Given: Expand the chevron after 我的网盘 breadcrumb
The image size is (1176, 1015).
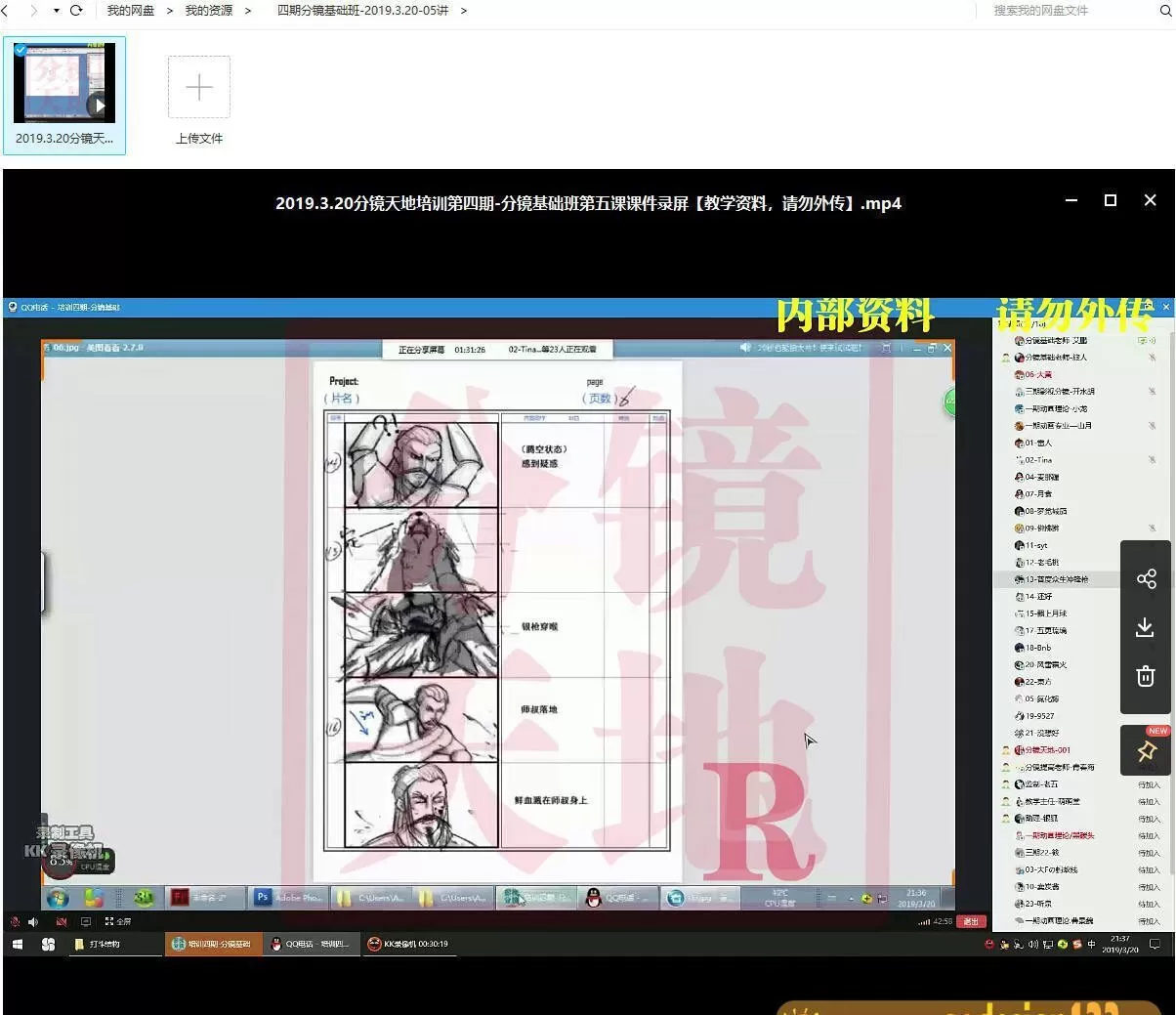Looking at the screenshot, I should (x=169, y=11).
